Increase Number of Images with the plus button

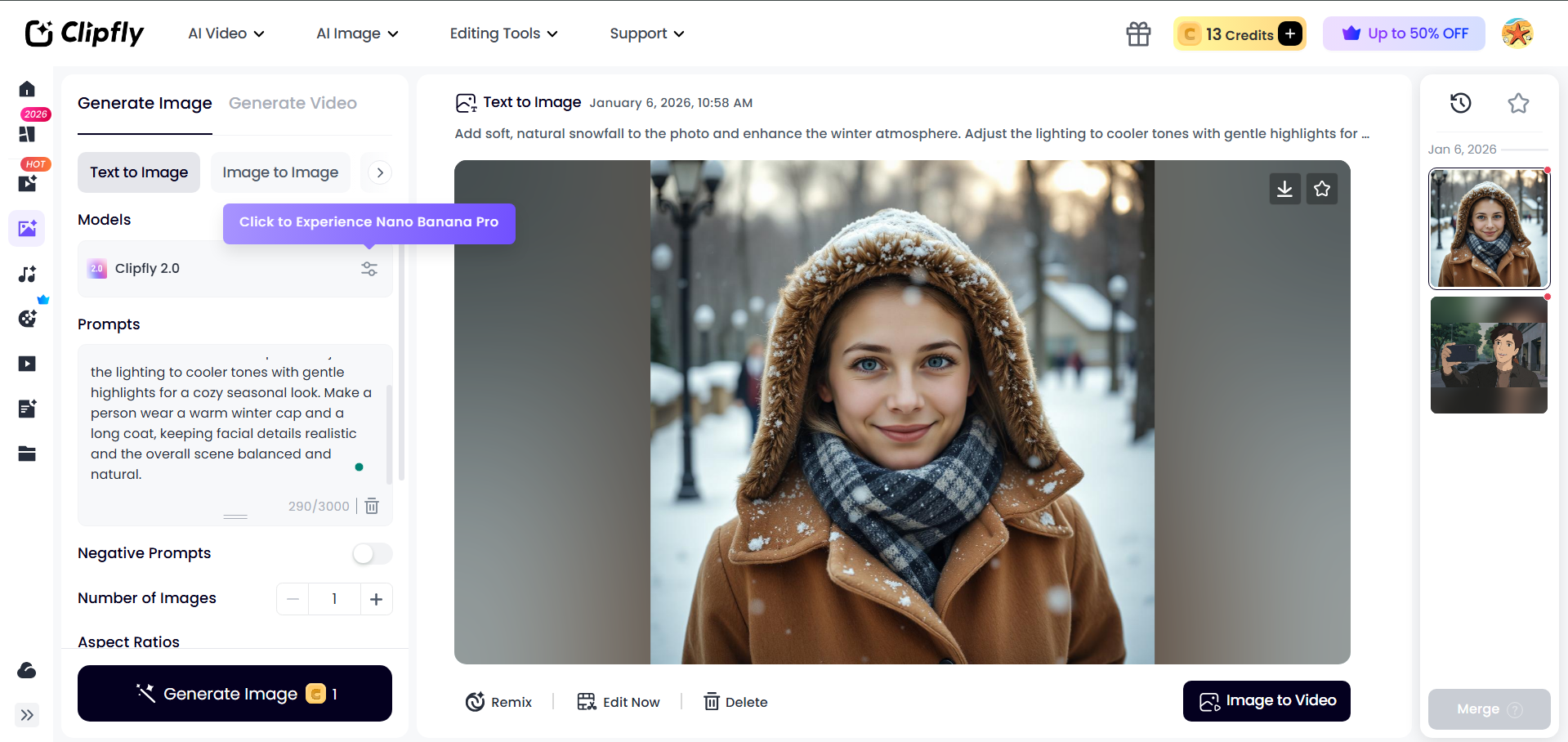(377, 599)
